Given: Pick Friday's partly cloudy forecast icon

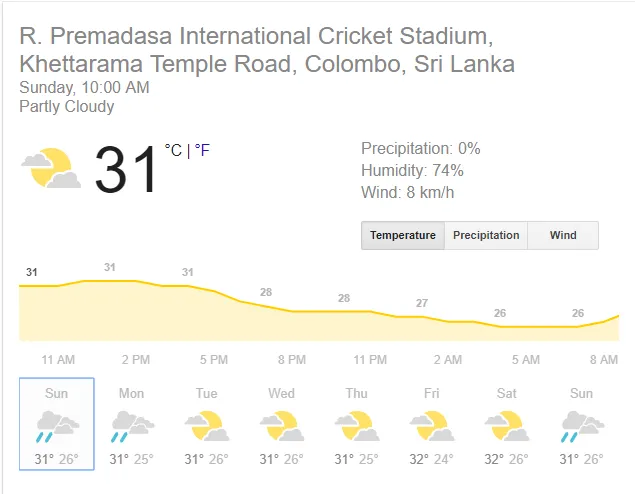Looking at the screenshot, I should point(432,426).
